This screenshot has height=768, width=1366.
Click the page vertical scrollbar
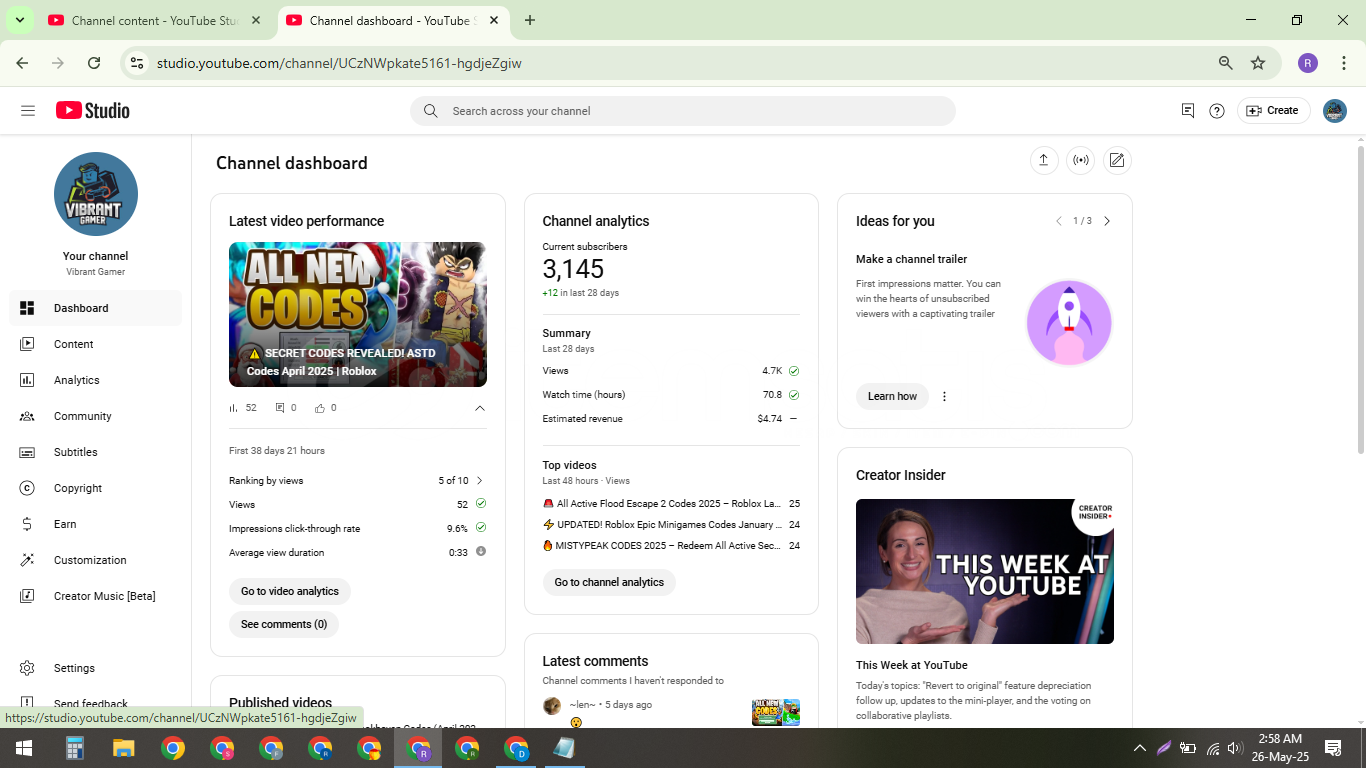pyautogui.click(x=1360, y=300)
